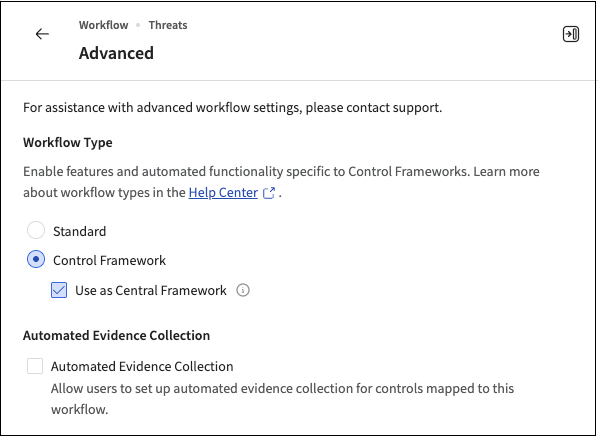Click the Control Framework option label
598x437 pixels.
tap(109, 260)
